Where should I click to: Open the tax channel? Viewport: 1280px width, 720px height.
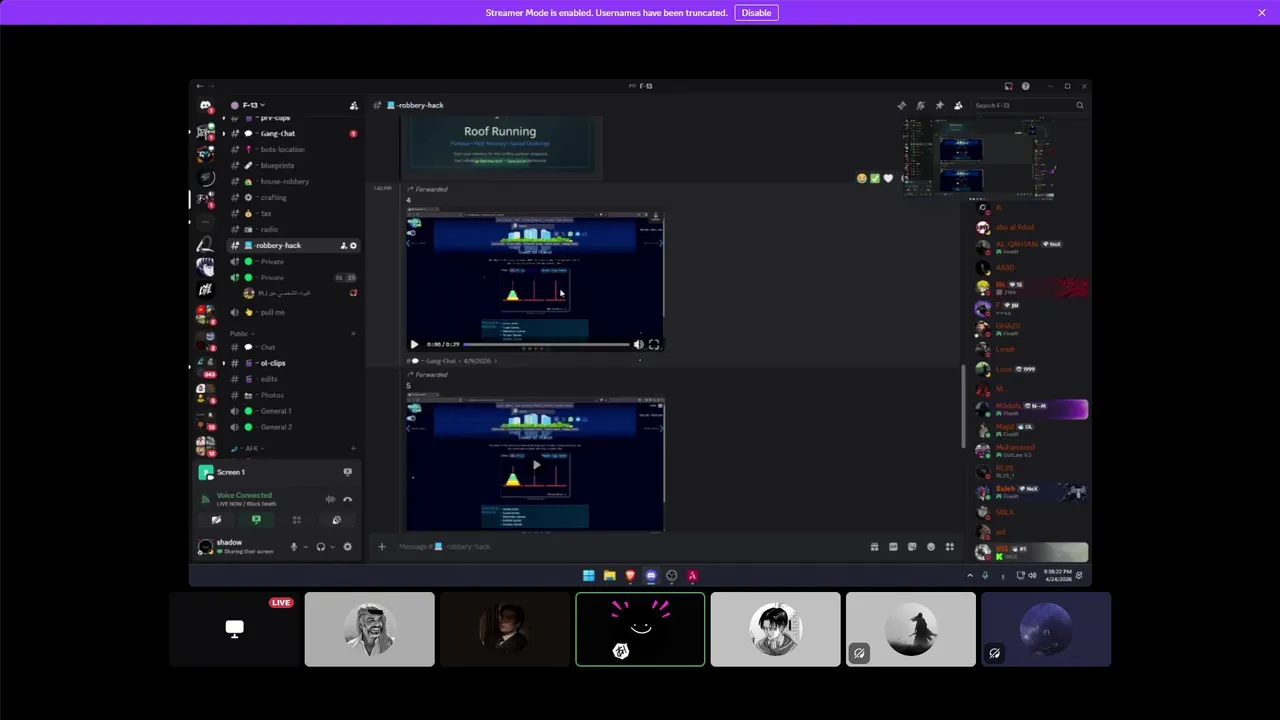click(295, 213)
